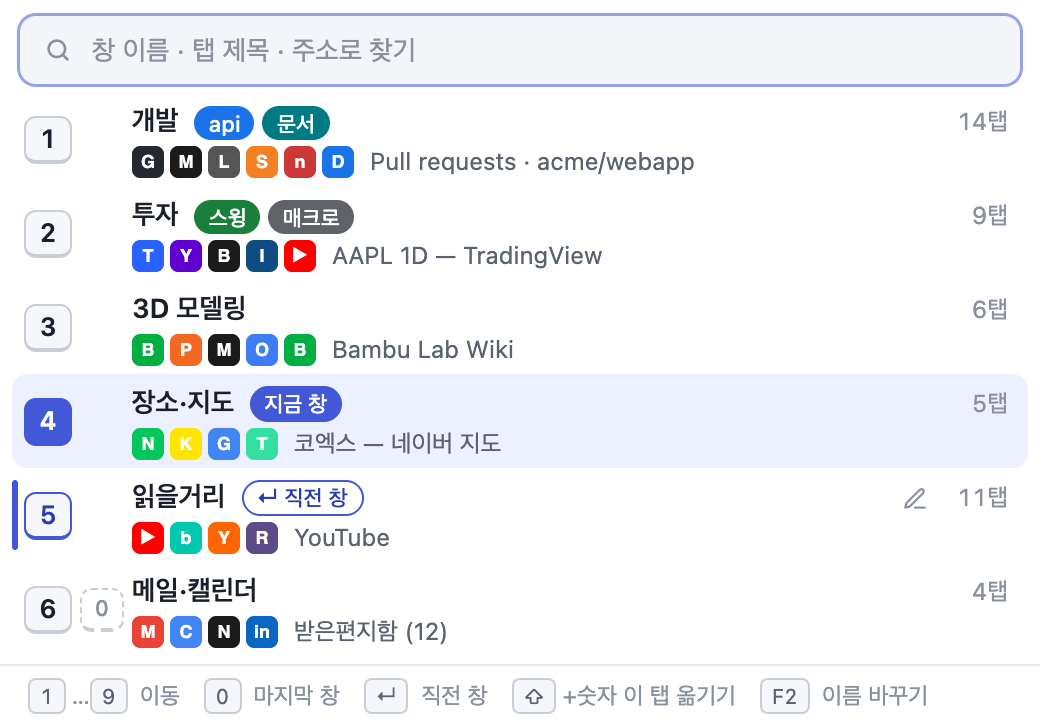Click YouTube tab title in 읽을거리 row
The image size is (1040, 728).
(342, 538)
